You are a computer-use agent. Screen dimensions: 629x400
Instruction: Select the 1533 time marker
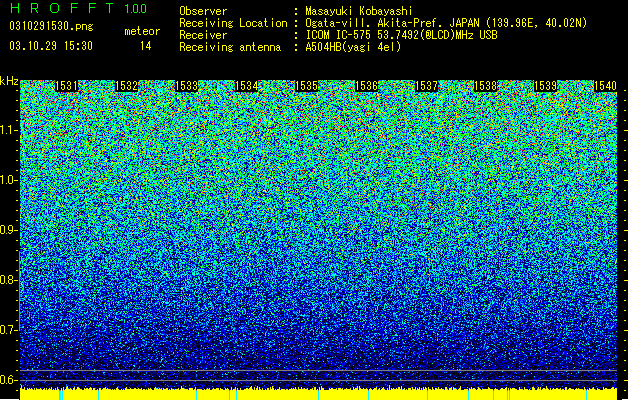tap(187, 86)
